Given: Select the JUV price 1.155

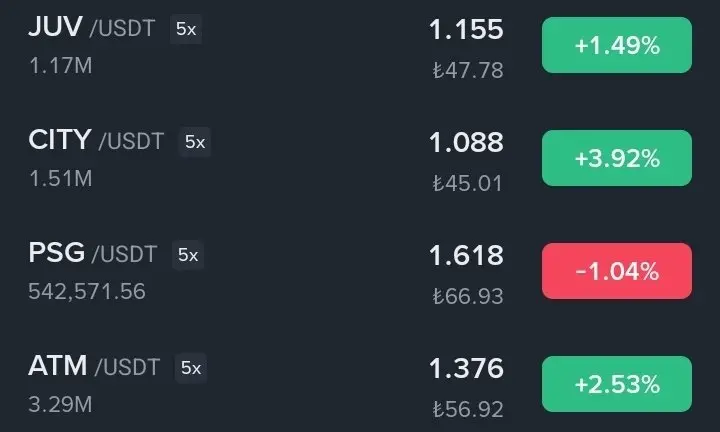Looking at the screenshot, I should tap(467, 29).
